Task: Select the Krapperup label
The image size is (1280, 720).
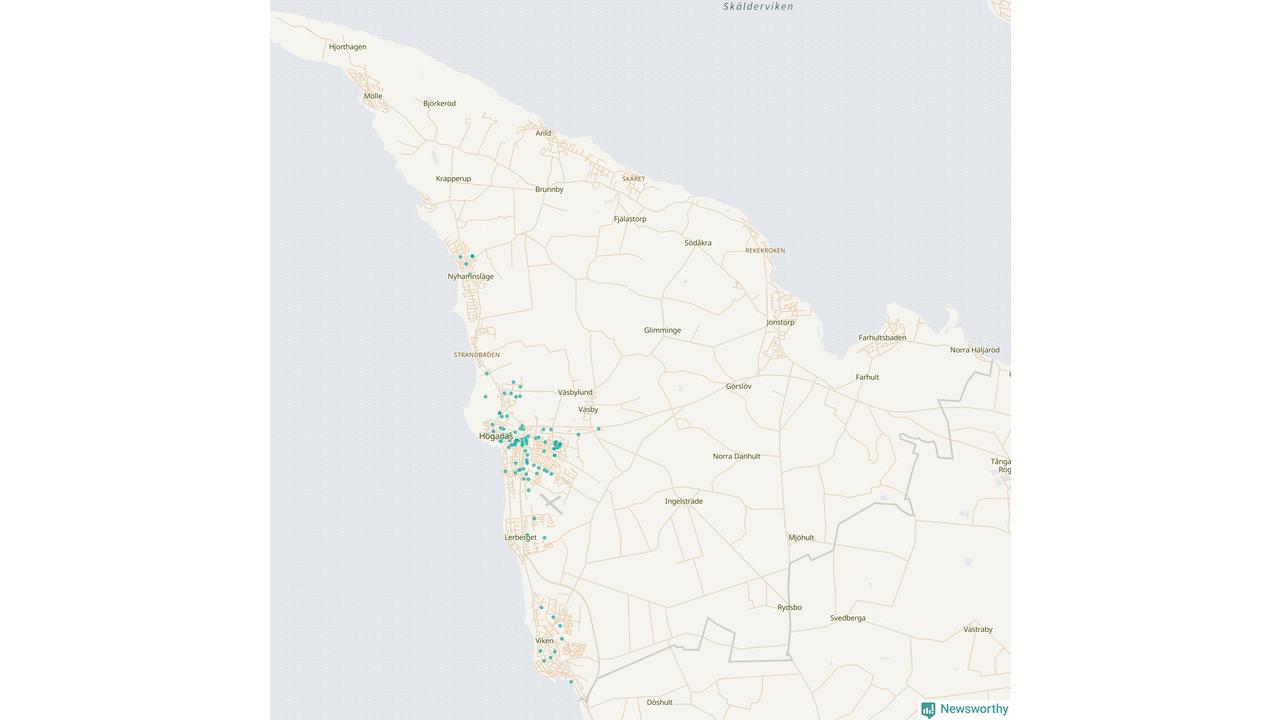Action: 453,179
